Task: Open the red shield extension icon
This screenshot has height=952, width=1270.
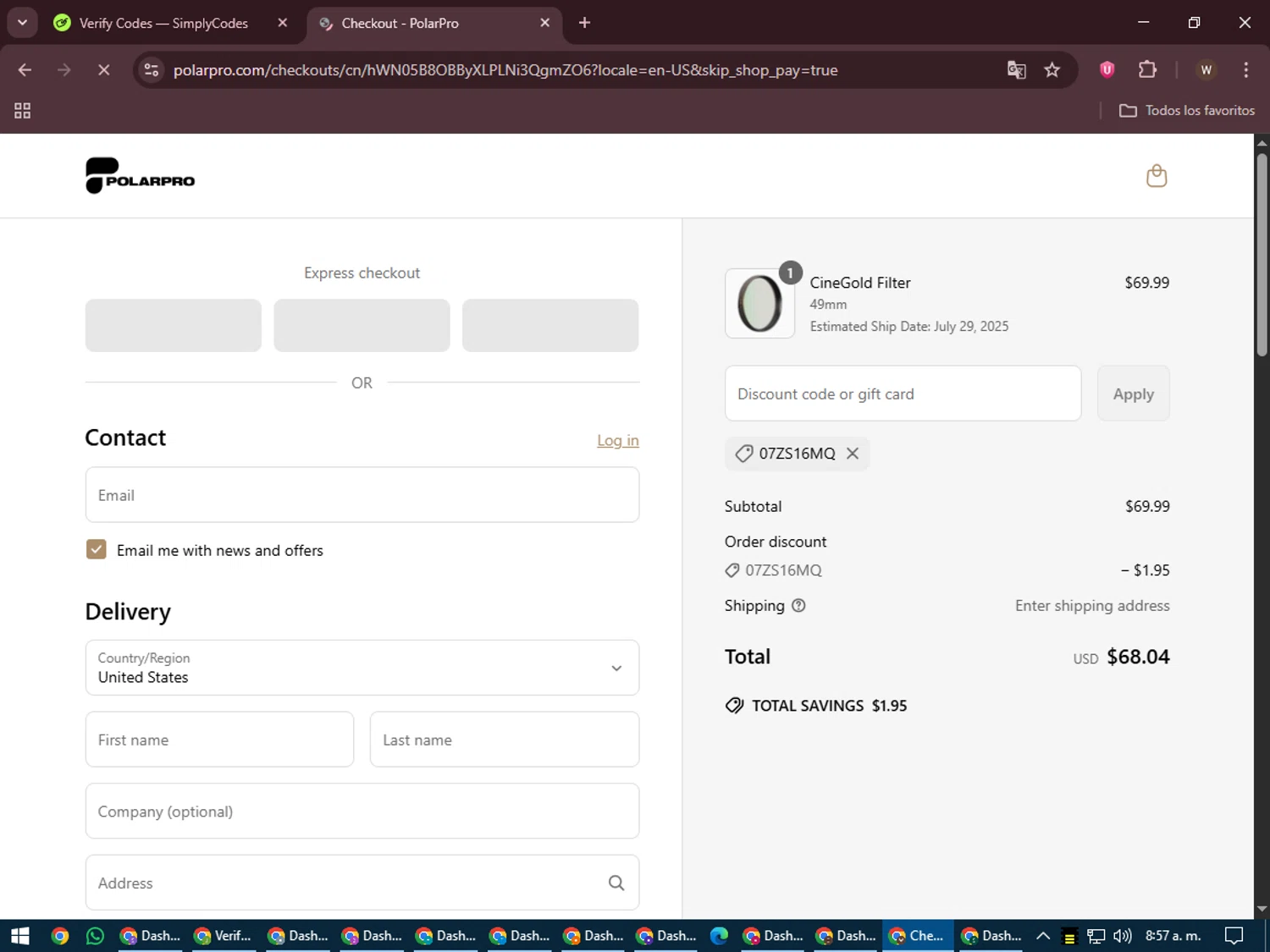Action: point(1107,69)
